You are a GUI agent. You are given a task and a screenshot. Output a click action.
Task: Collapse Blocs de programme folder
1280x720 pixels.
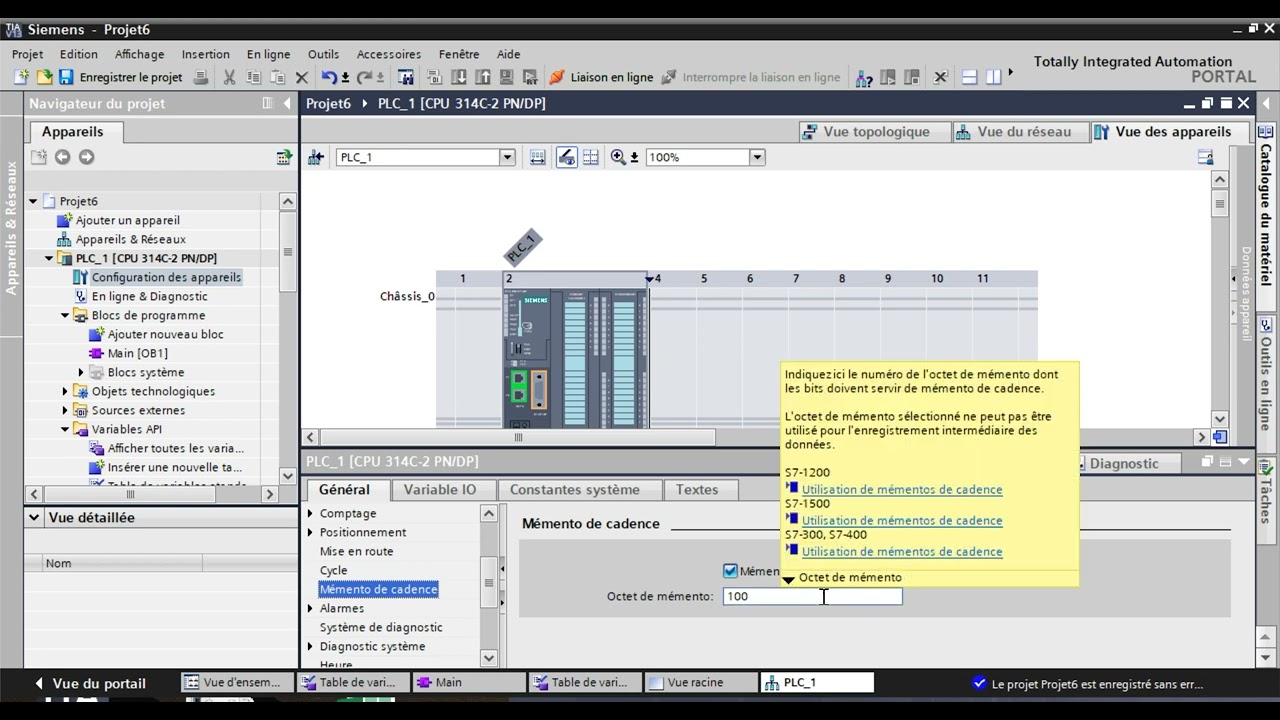coord(65,315)
